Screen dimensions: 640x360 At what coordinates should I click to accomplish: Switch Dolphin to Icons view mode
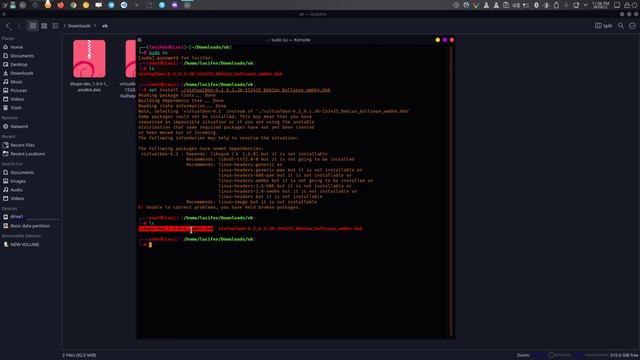point(33,26)
